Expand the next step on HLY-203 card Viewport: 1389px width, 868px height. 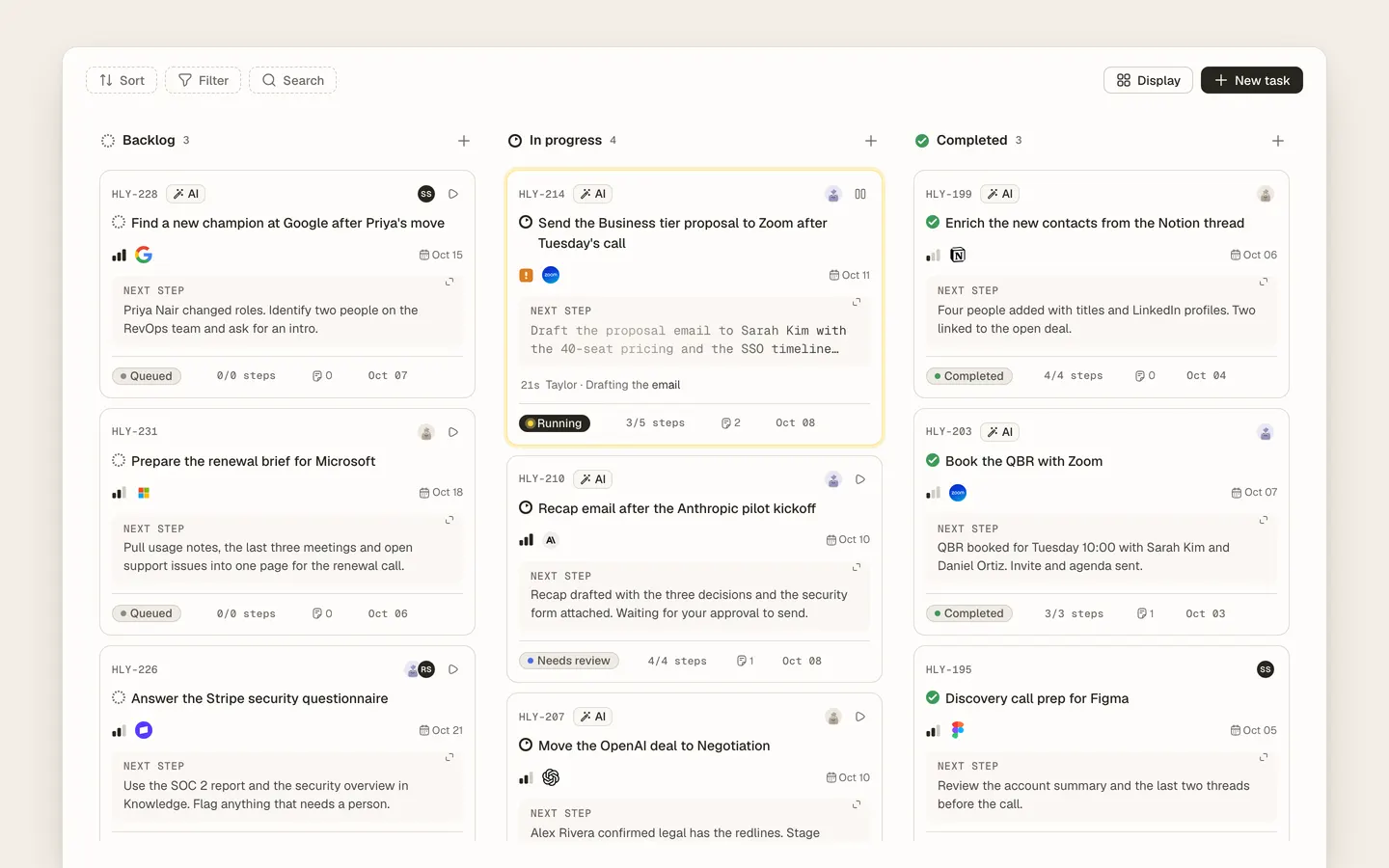(x=1264, y=520)
